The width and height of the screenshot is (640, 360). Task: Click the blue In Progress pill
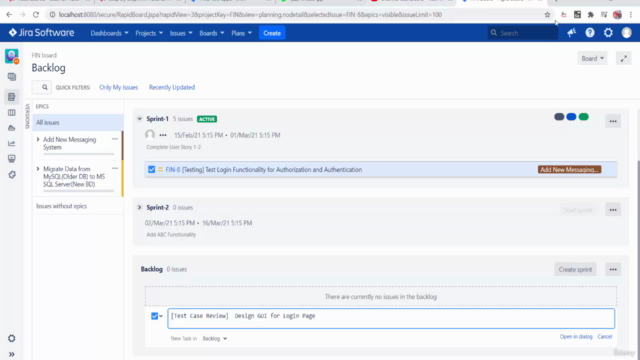[571, 117]
